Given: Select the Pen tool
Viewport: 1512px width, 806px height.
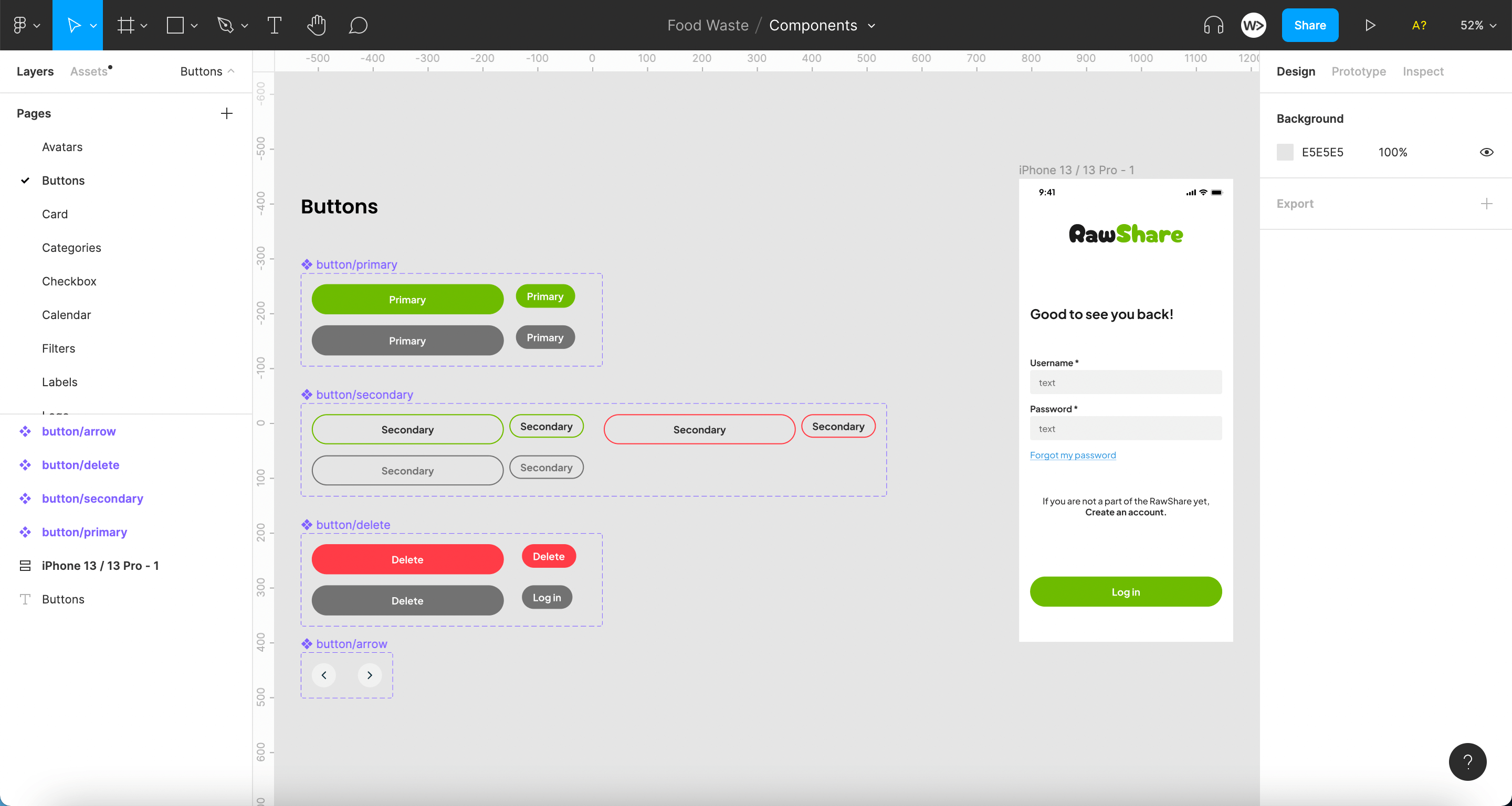Looking at the screenshot, I should (226, 25).
